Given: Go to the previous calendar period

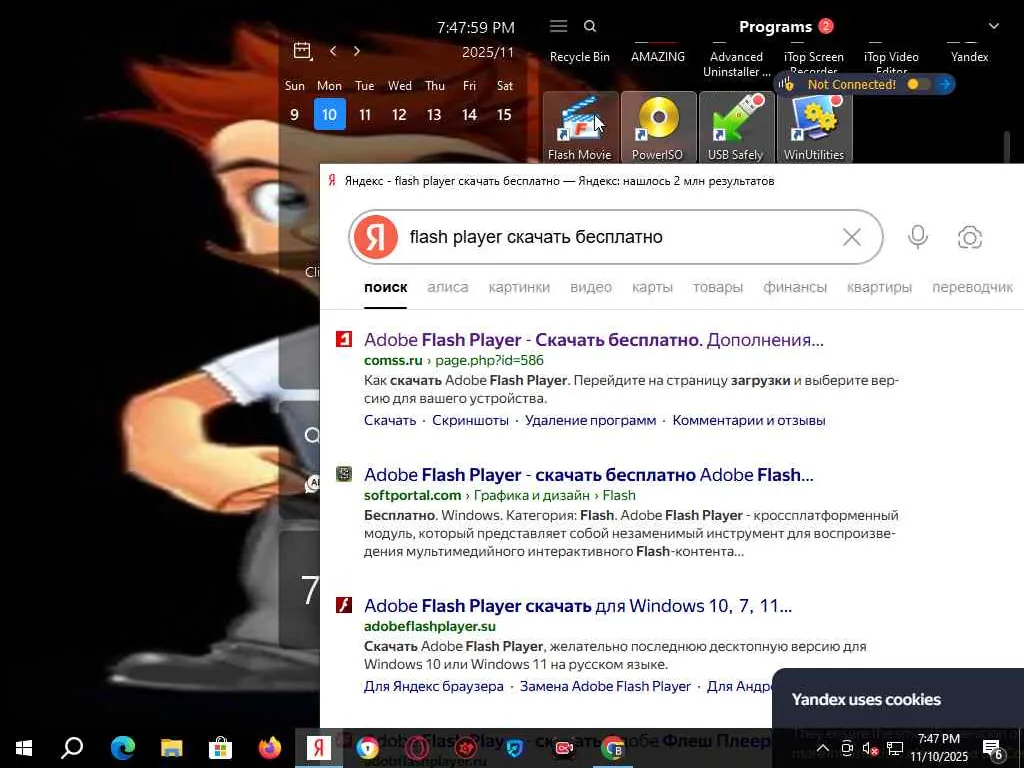Looking at the screenshot, I should (333, 51).
